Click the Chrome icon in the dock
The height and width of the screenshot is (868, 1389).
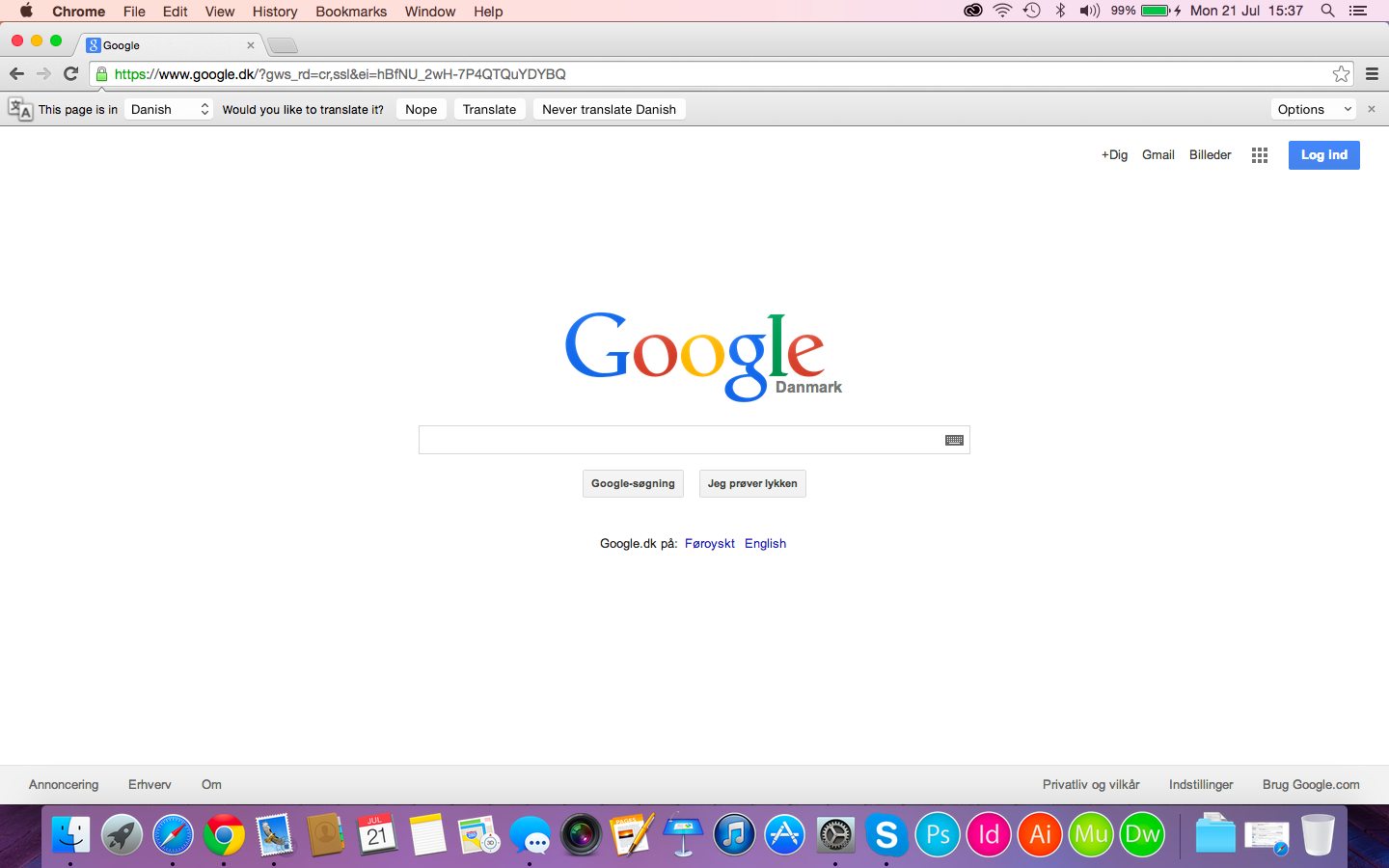[x=224, y=835]
